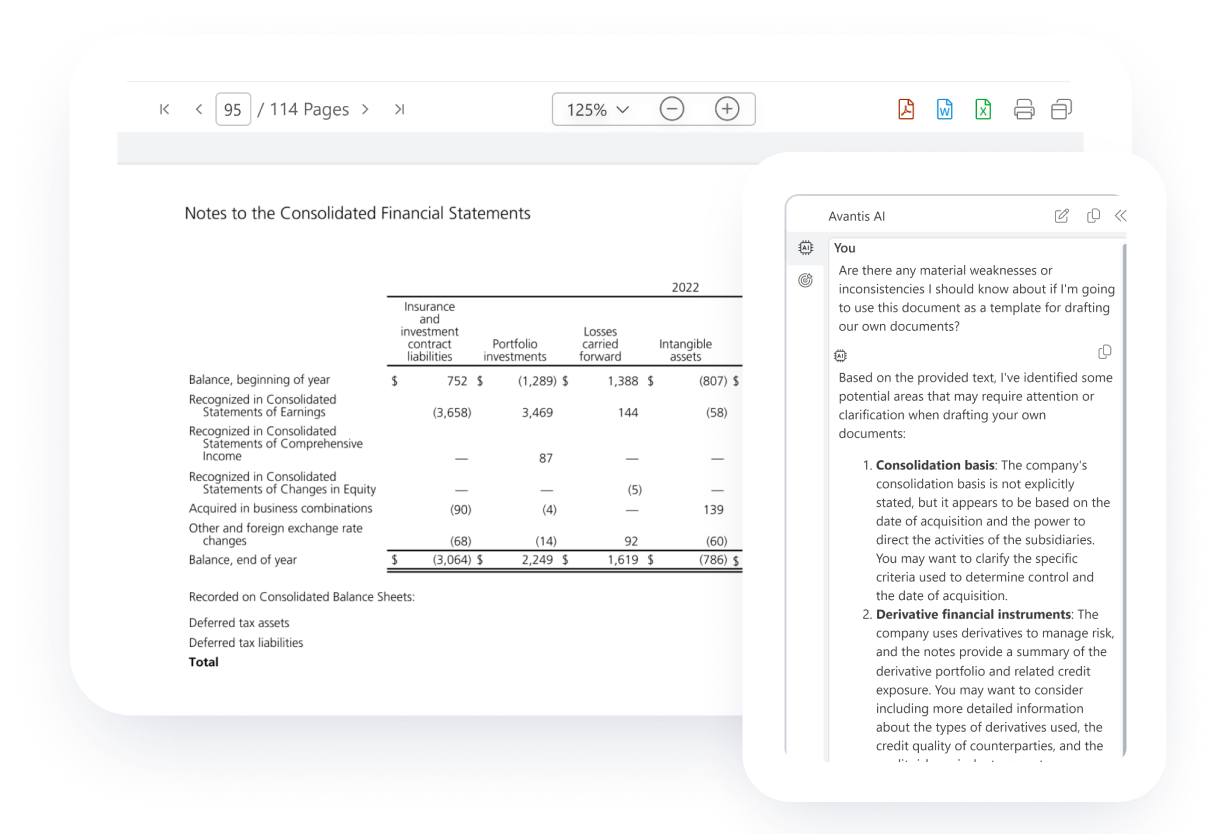Collapse the Avantis AI panel

pos(1120,216)
